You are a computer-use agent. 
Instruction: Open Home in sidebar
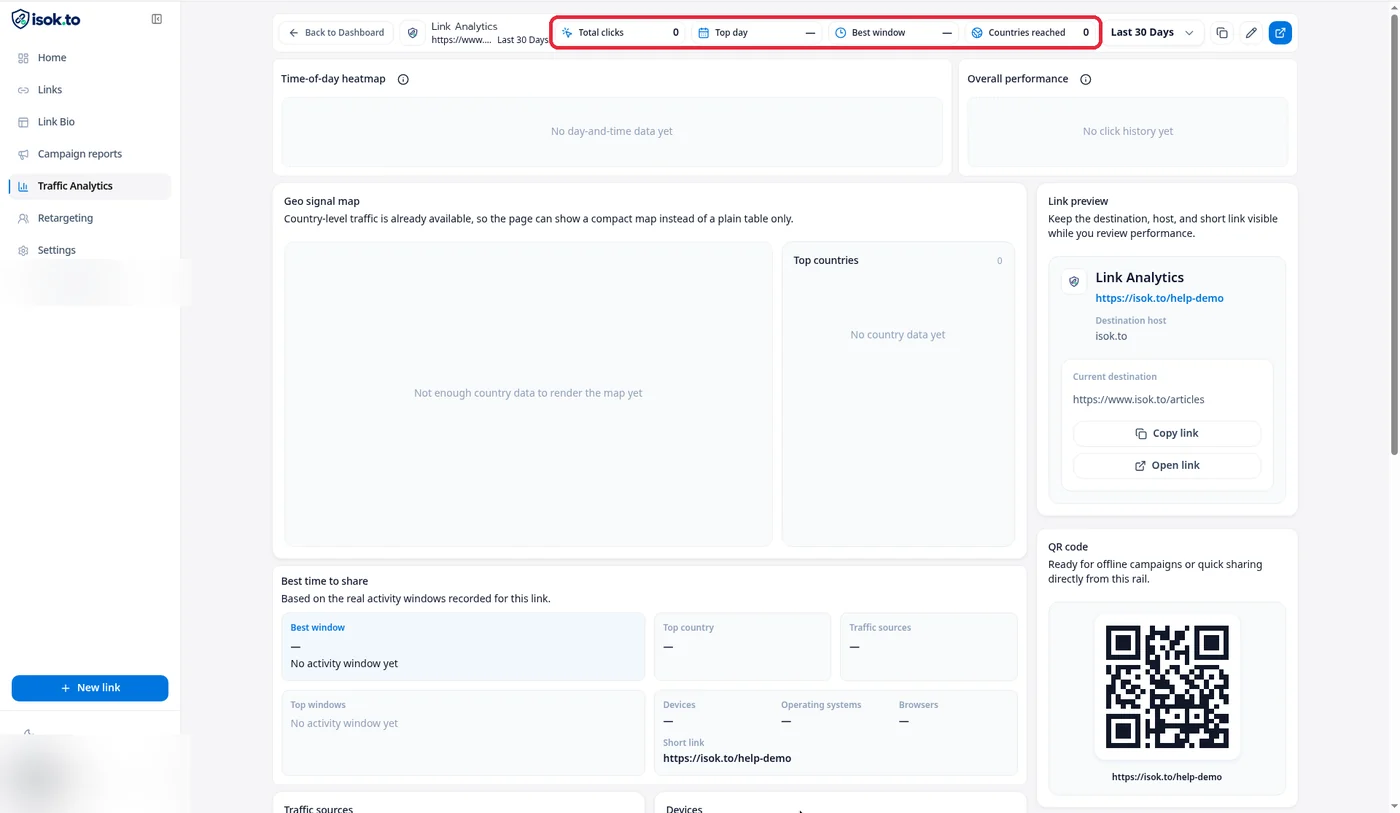90,58
